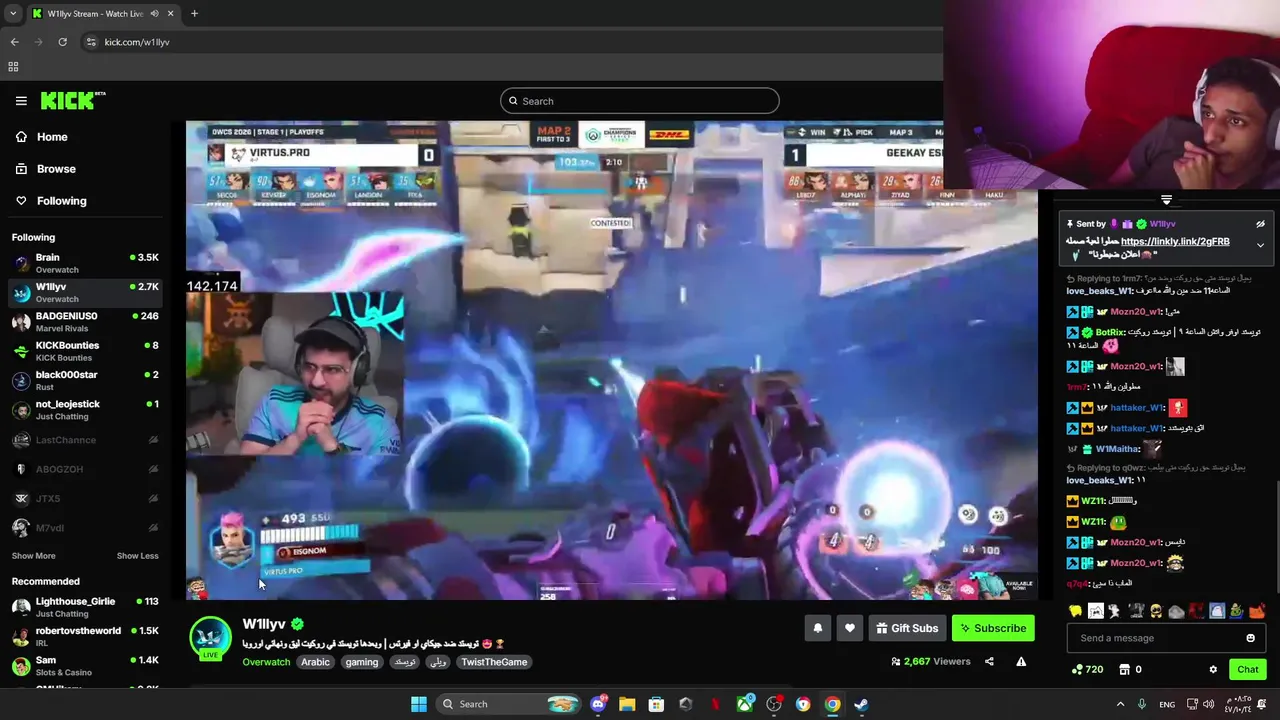Open the chat shop gift icon
Image resolution: width=1280 pixels, height=720 pixels.
[1124, 669]
